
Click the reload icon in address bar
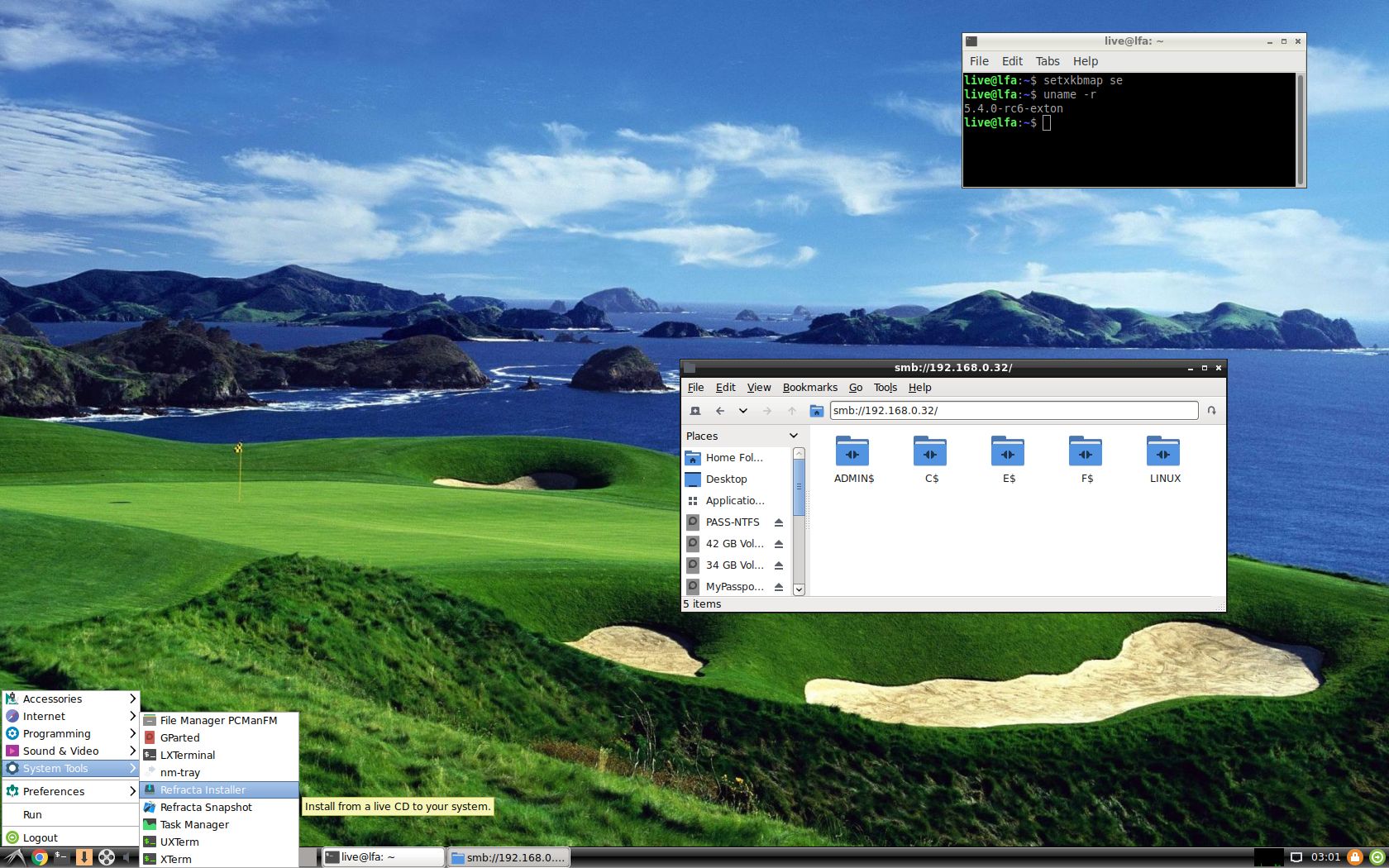(x=1211, y=410)
